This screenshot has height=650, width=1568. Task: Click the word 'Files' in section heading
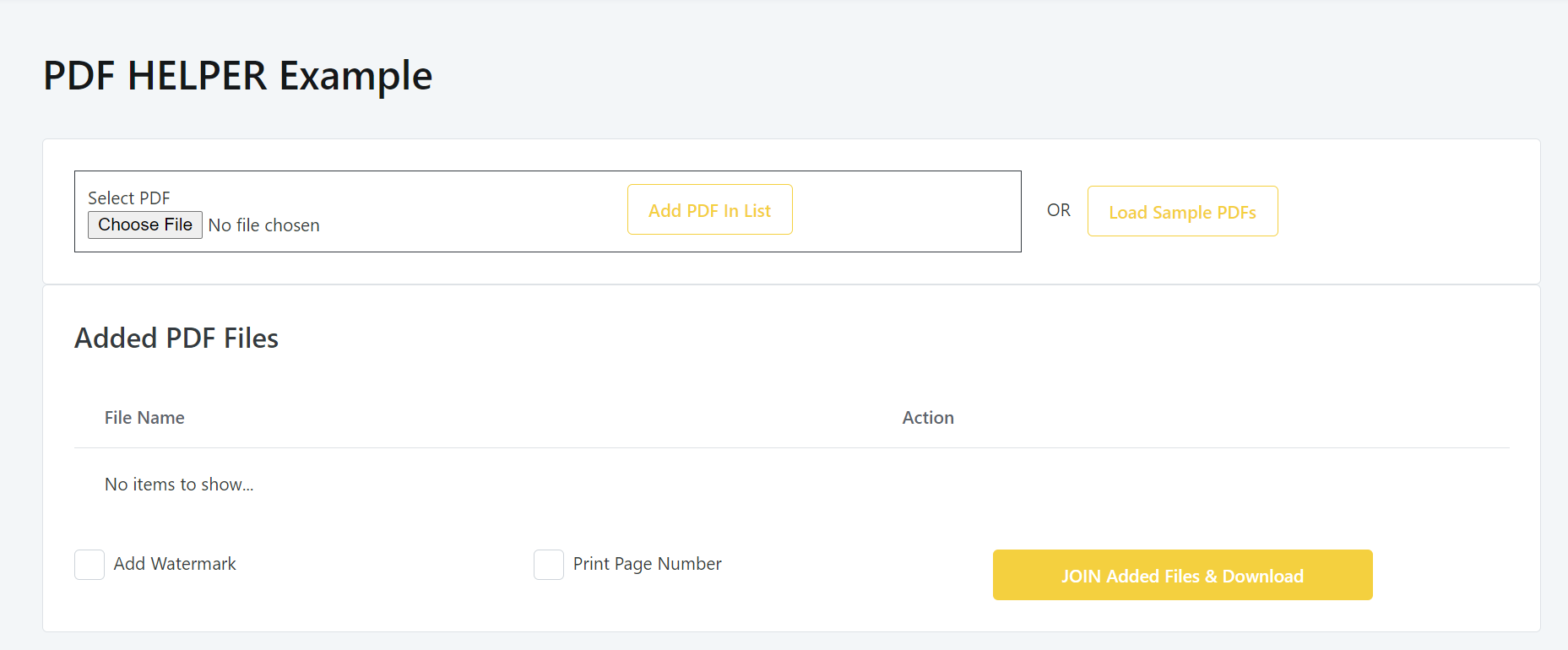251,339
